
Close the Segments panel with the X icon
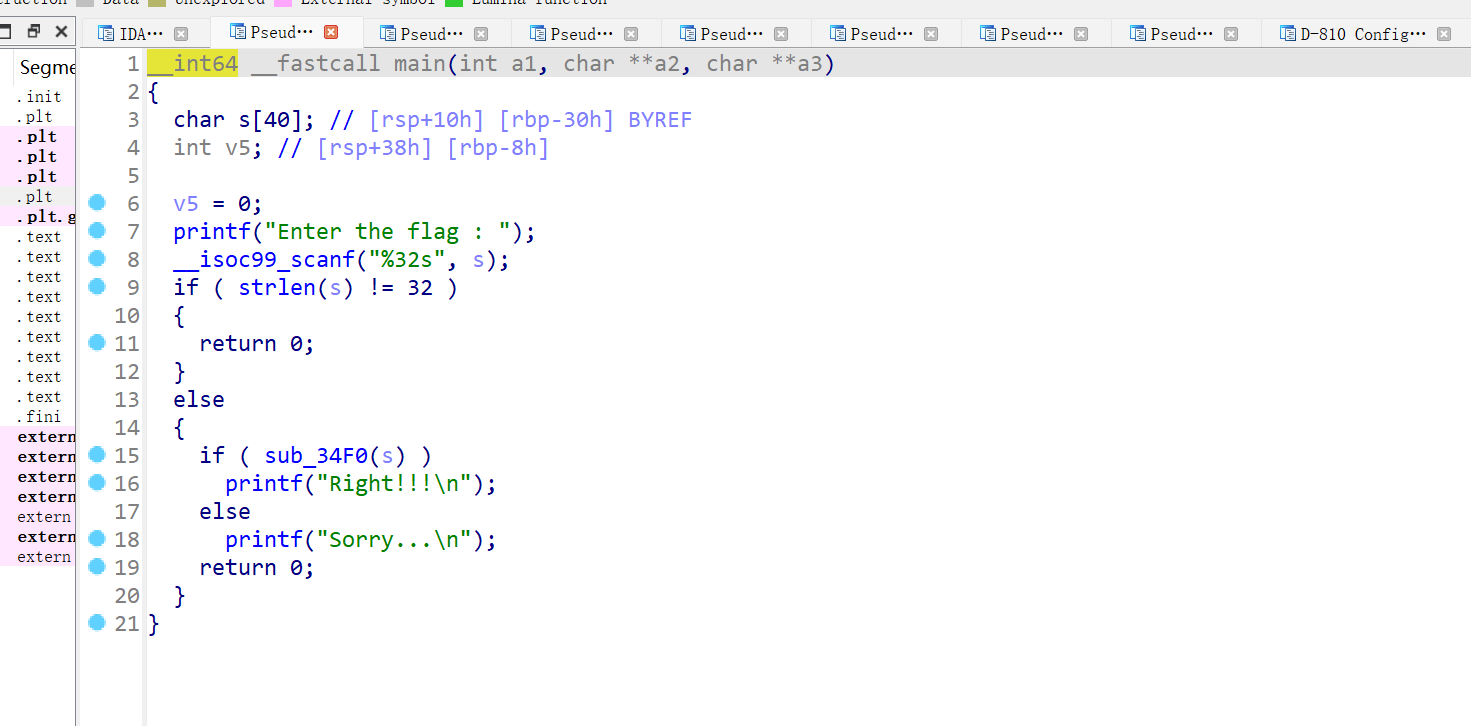[61, 32]
